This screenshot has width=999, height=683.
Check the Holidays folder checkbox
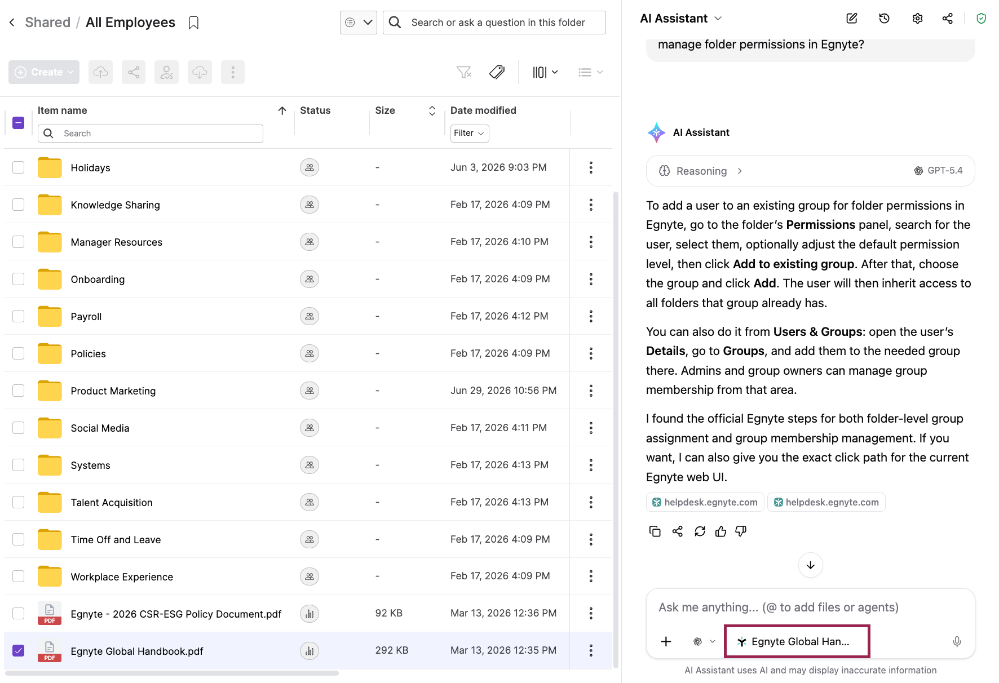[x=18, y=168]
